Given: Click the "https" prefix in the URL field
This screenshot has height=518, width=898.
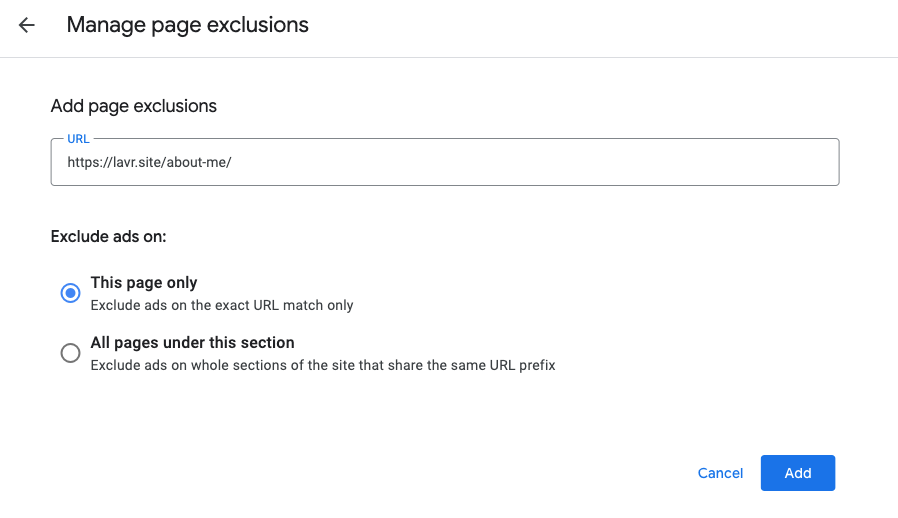Looking at the screenshot, I should (83, 162).
